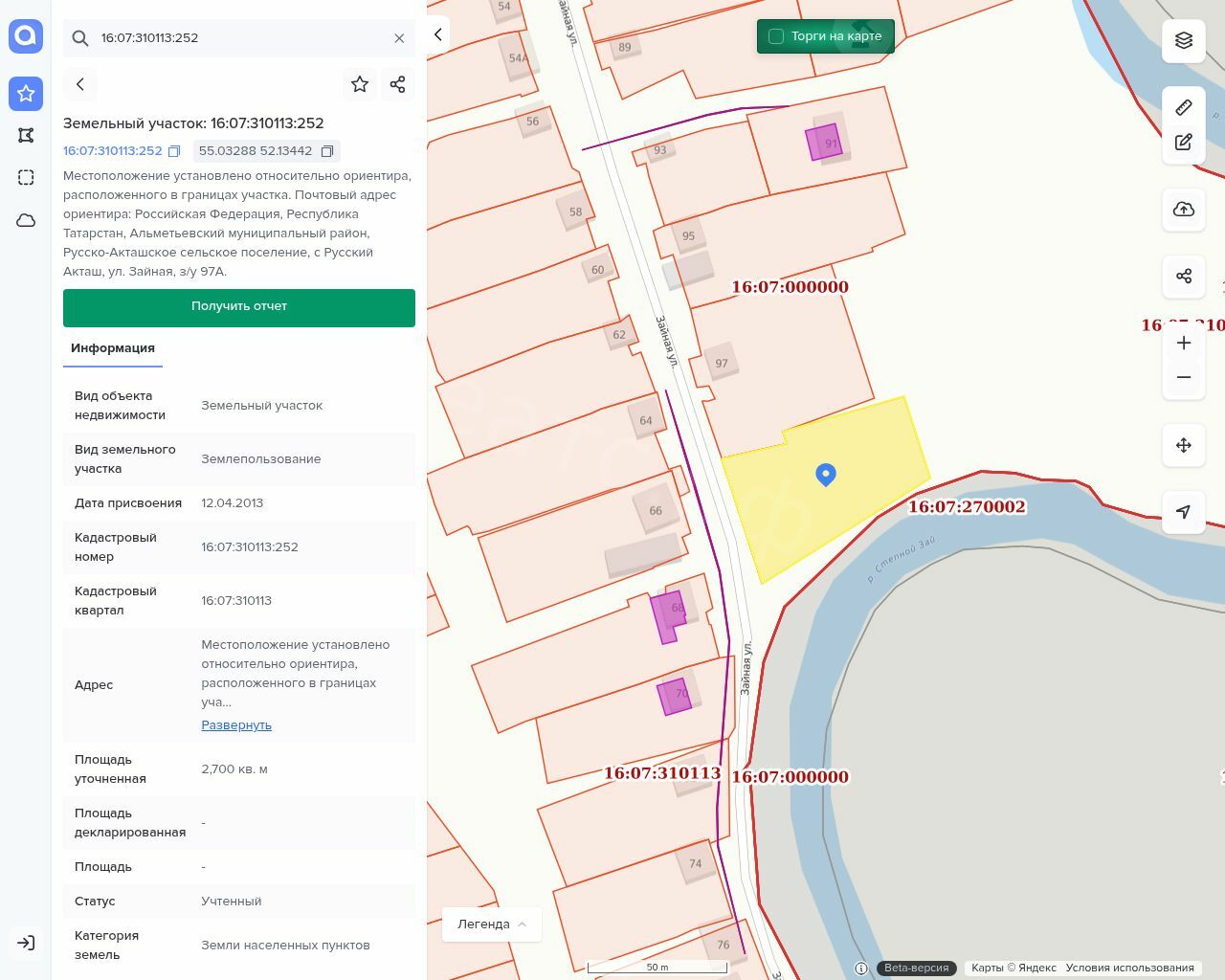Viewport: 1225px width, 980px height.
Task: Click the Получить отчет button
Action: pyautogui.click(x=239, y=307)
